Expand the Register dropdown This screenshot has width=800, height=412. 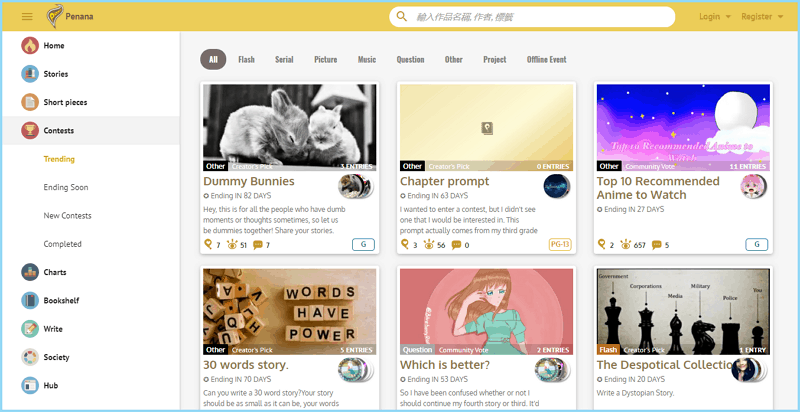[762, 17]
